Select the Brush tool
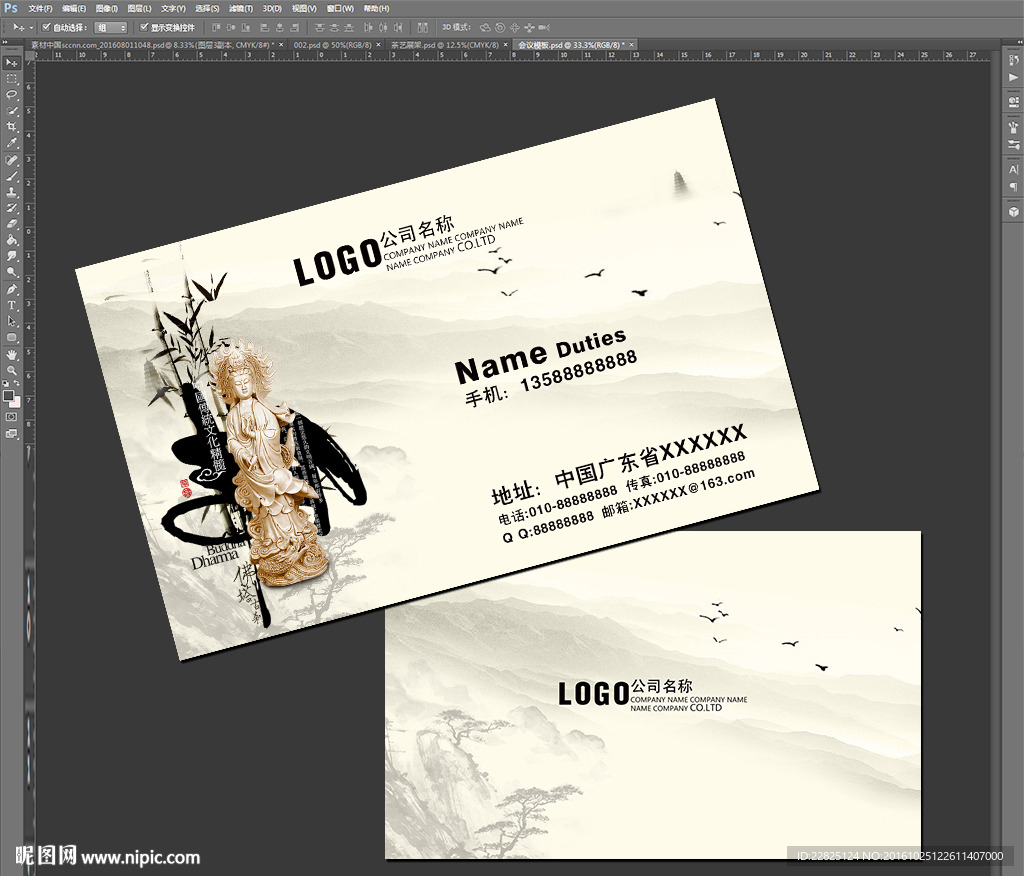This screenshot has width=1024, height=876. (12, 176)
